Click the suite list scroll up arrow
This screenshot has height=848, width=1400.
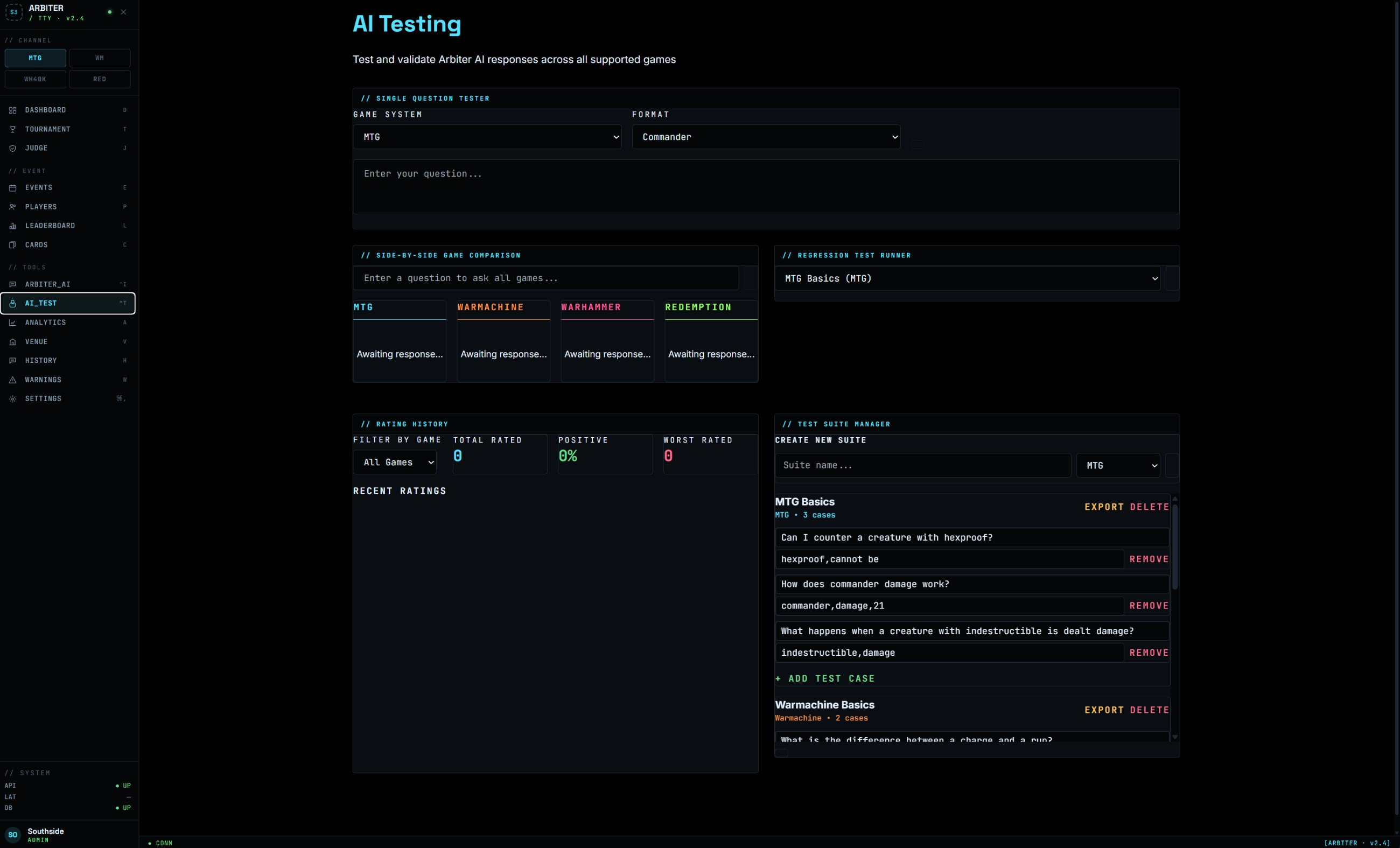coord(1175,499)
